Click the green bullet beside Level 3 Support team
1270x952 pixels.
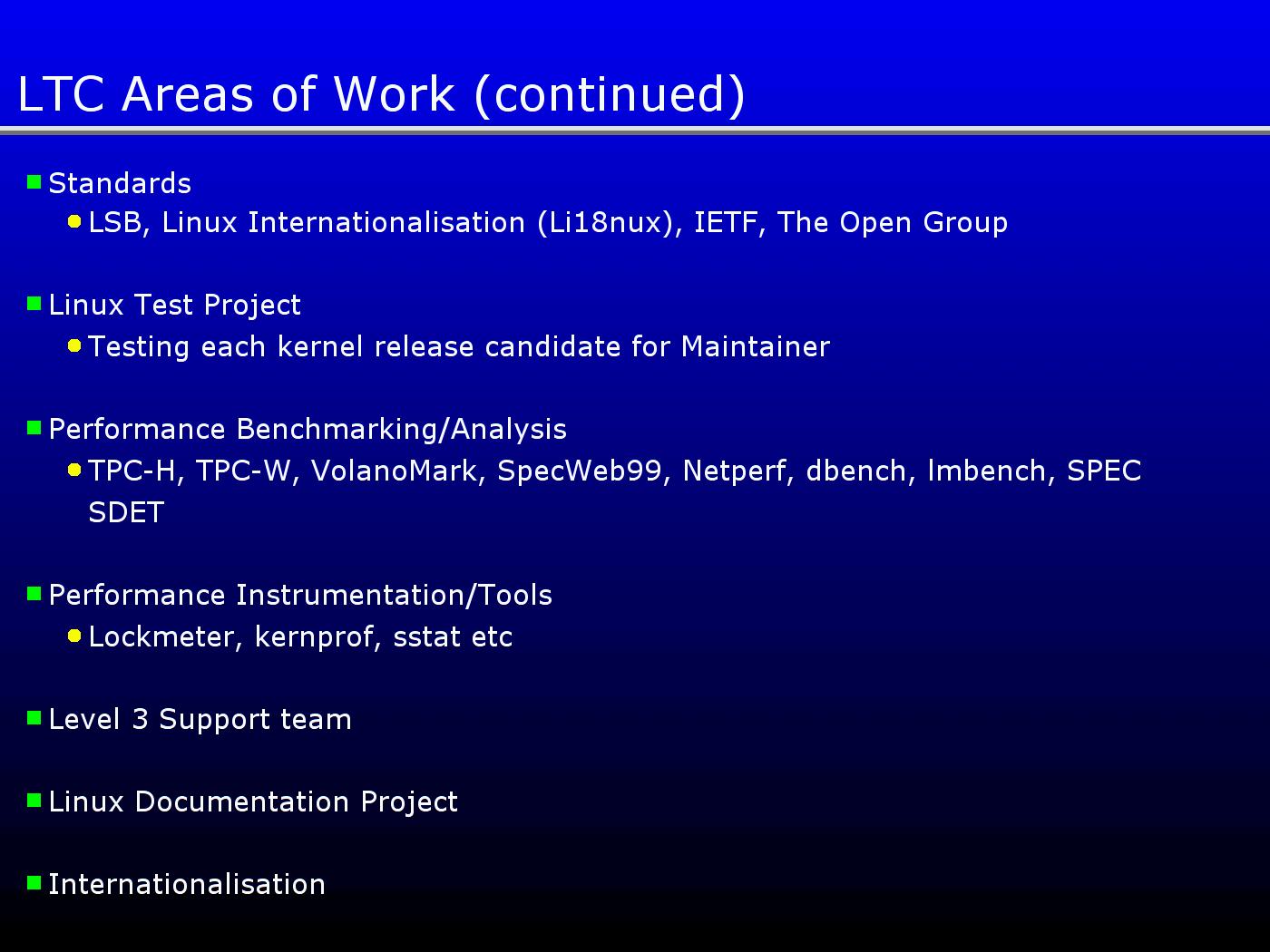click(34, 718)
